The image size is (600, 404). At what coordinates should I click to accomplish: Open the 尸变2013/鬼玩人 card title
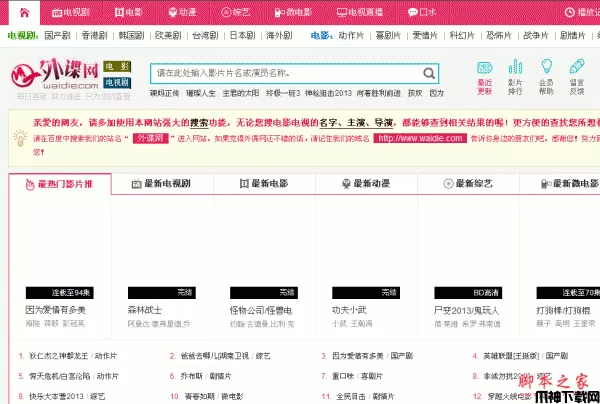tap(466, 310)
